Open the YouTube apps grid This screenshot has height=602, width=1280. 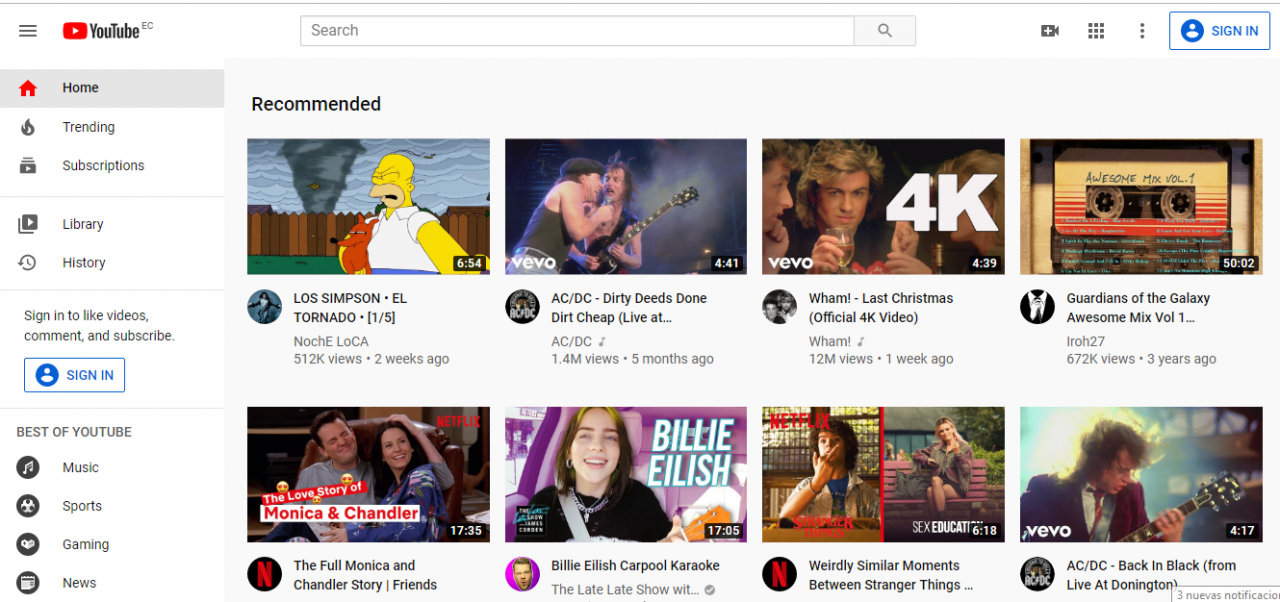pyautogui.click(x=1096, y=31)
